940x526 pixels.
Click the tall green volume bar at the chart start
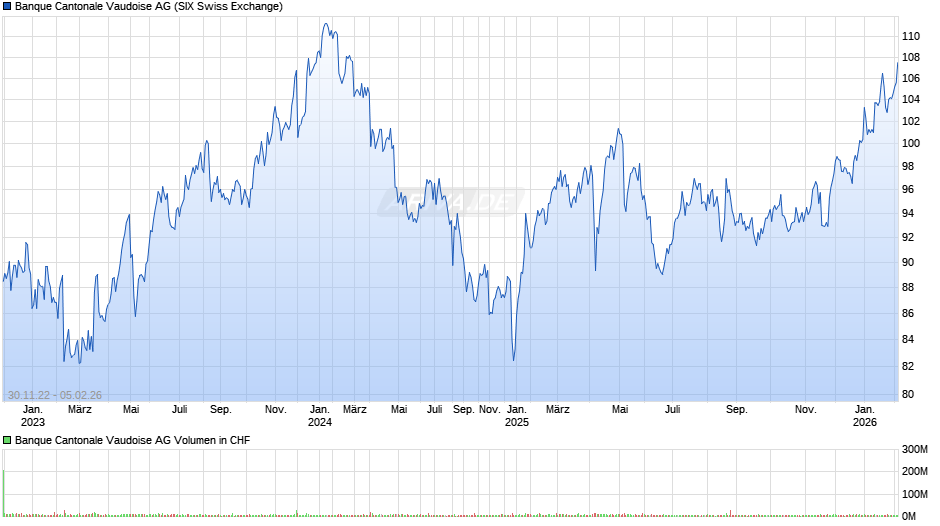click(4, 493)
